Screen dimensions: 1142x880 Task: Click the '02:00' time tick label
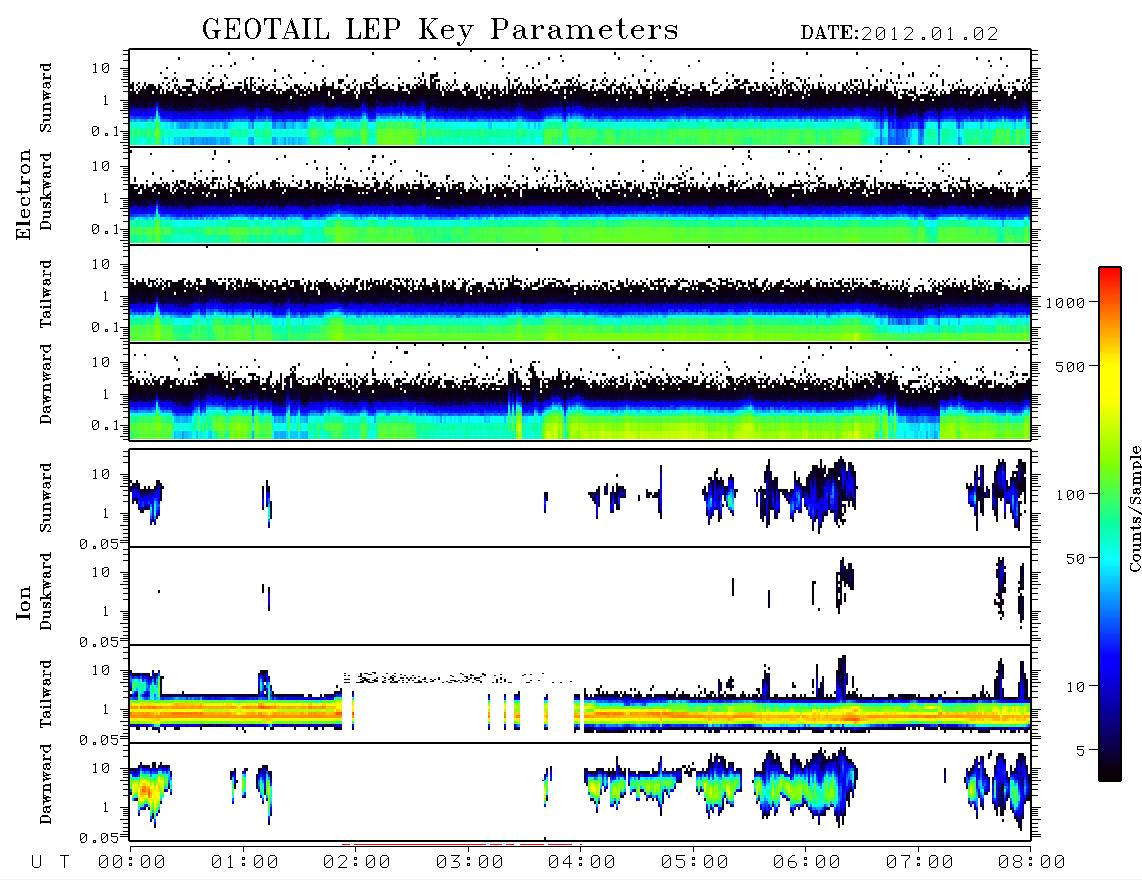pos(357,862)
